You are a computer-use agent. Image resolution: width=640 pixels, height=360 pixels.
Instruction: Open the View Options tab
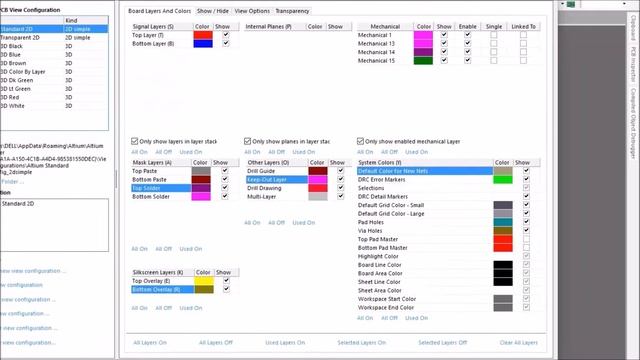(x=252, y=11)
